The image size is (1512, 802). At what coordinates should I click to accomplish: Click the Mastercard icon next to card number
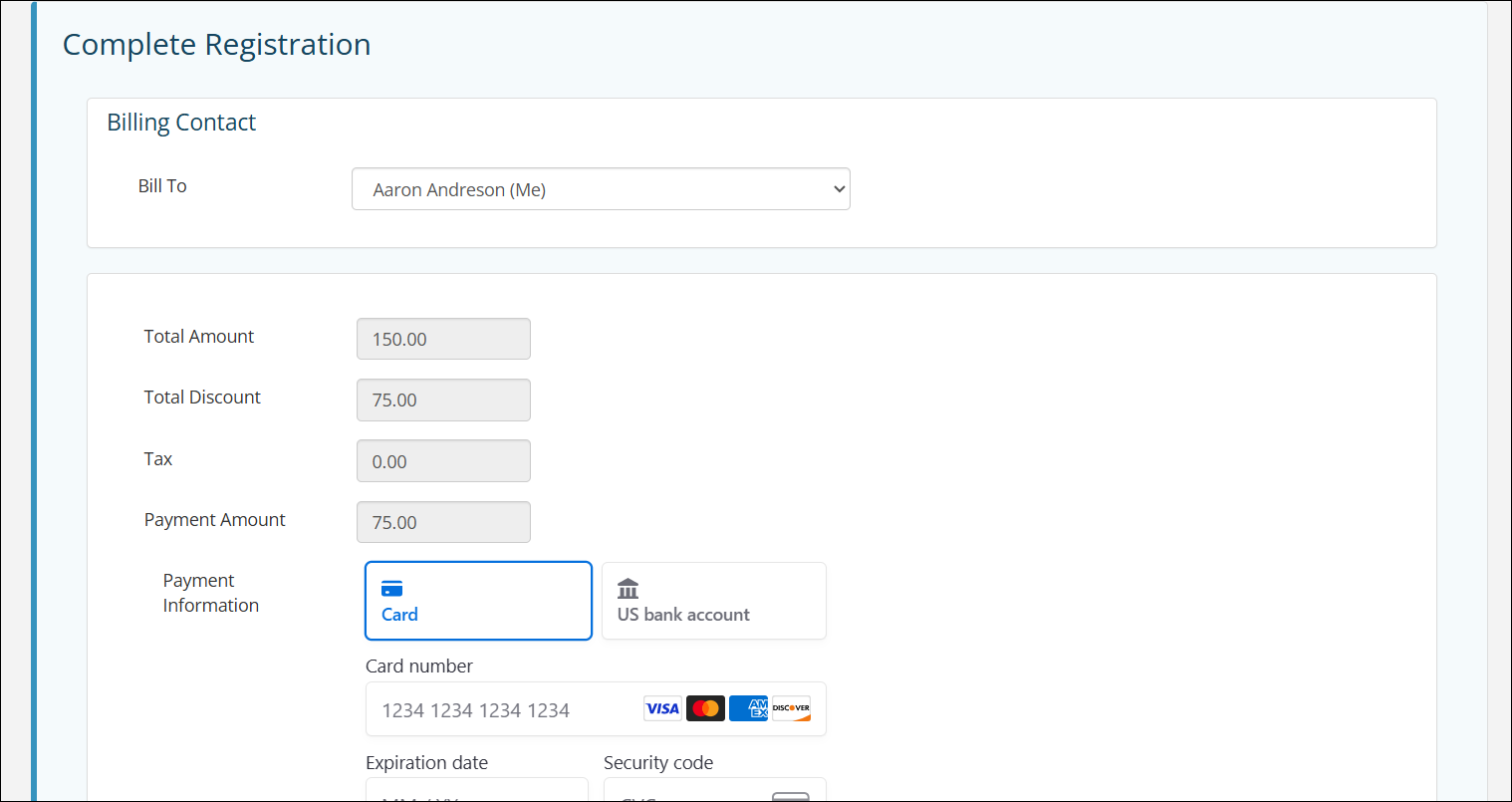tap(705, 708)
